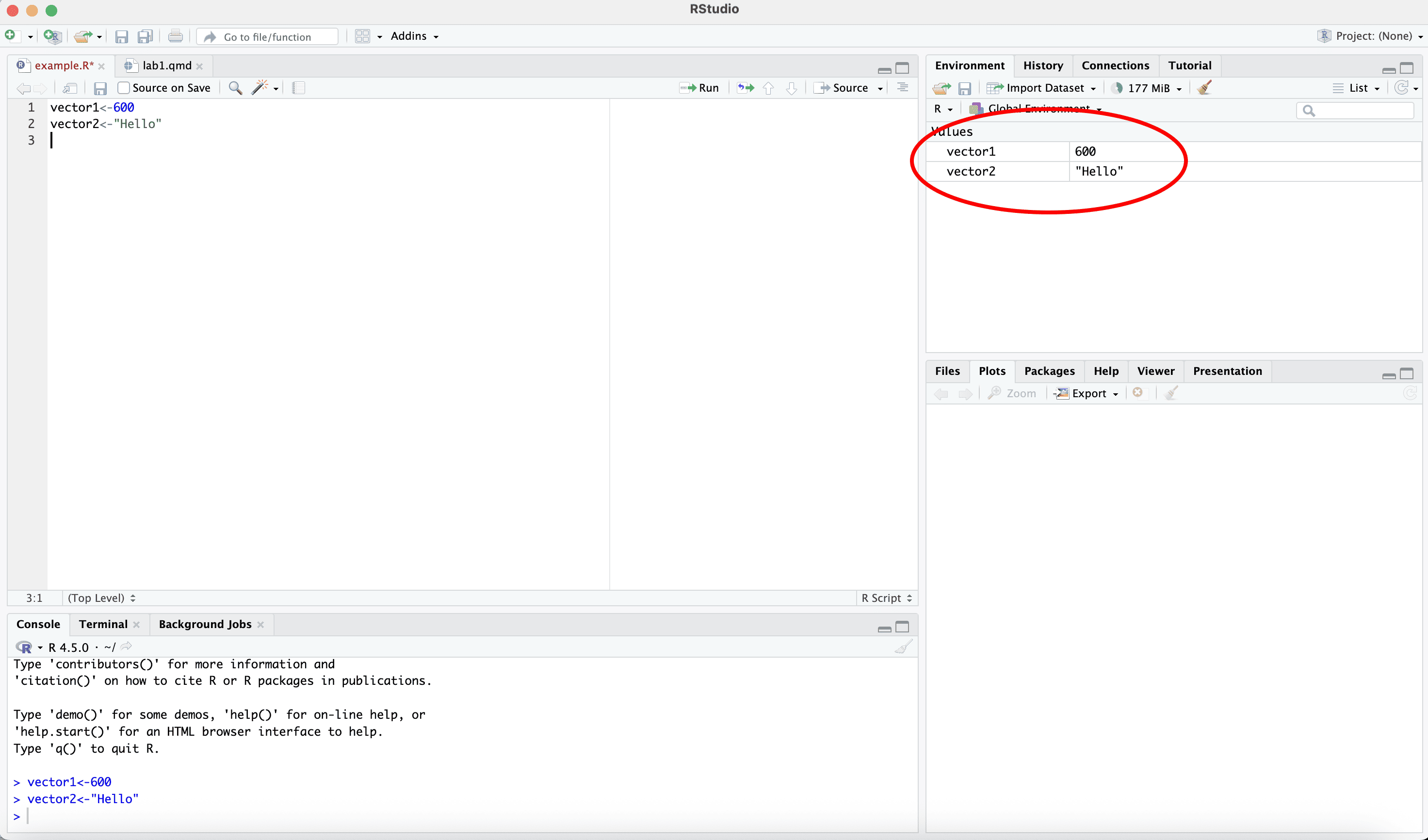The image size is (1428, 840).
Task: Click the code tools magic wand icon
Action: click(x=260, y=88)
